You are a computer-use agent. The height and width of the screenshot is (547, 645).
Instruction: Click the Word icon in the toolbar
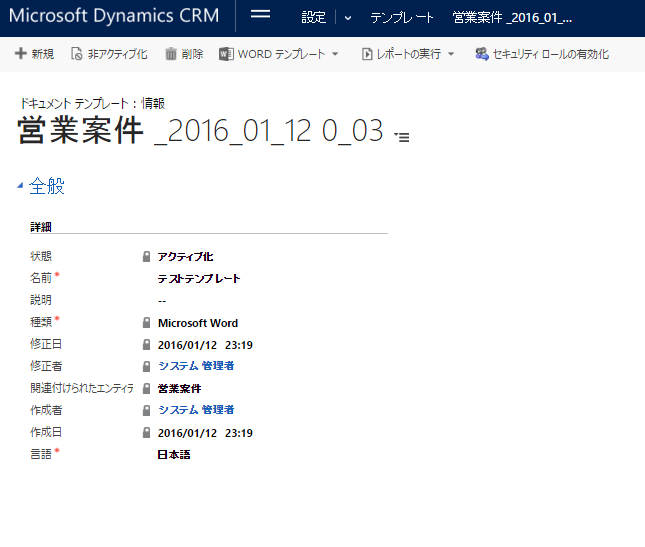click(x=226, y=54)
